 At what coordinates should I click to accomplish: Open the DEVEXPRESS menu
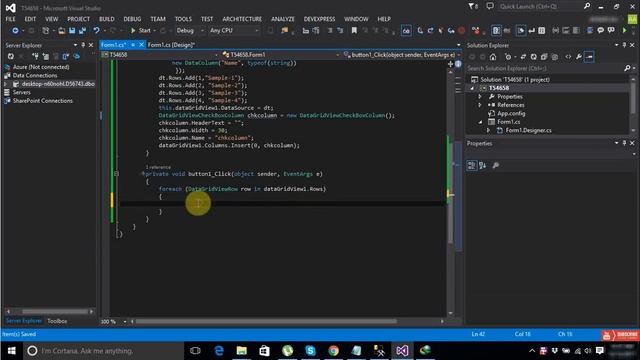[319, 19]
